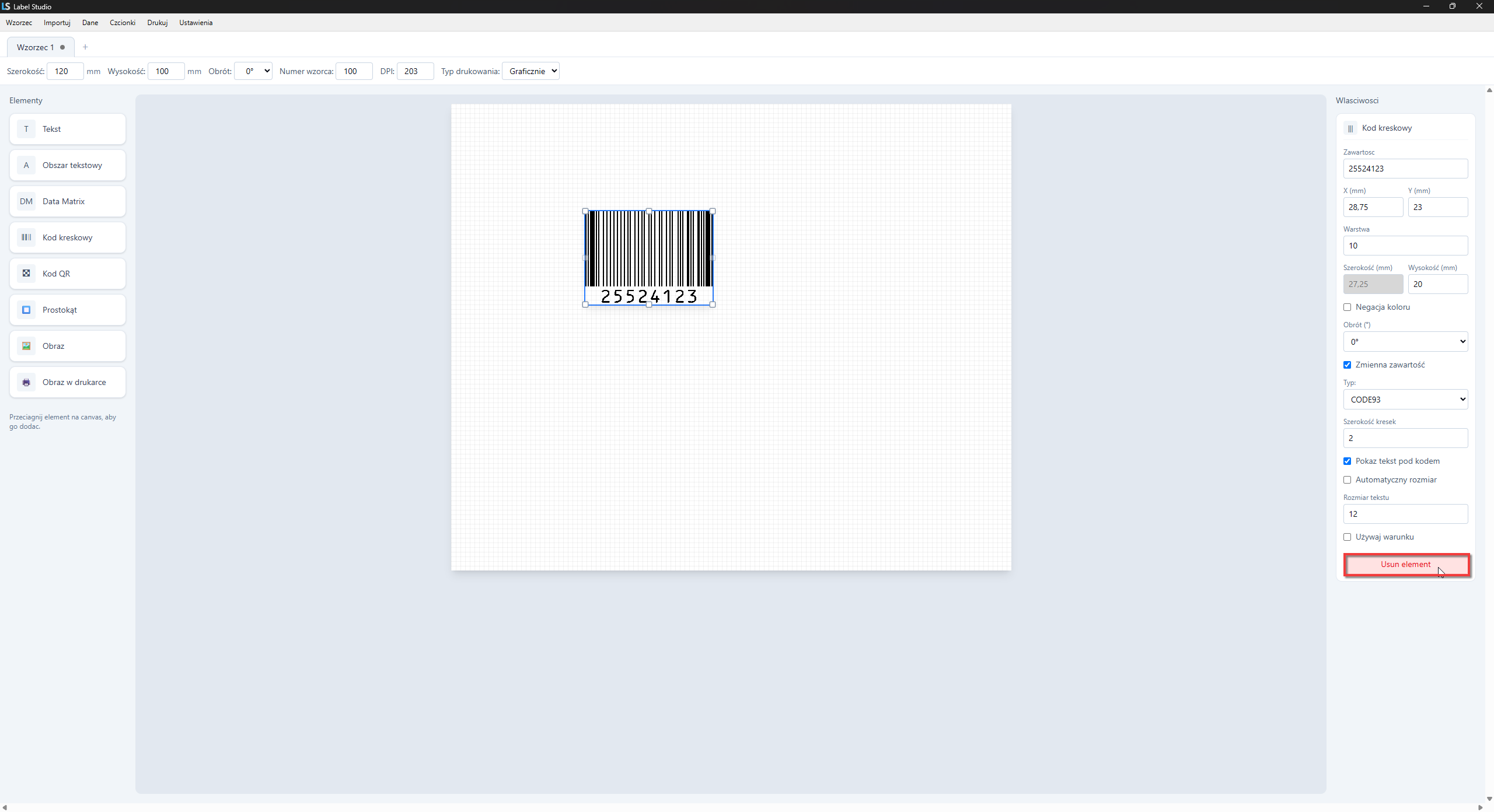Open the Obrót dropdown in properties panel

click(x=1405, y=342)
